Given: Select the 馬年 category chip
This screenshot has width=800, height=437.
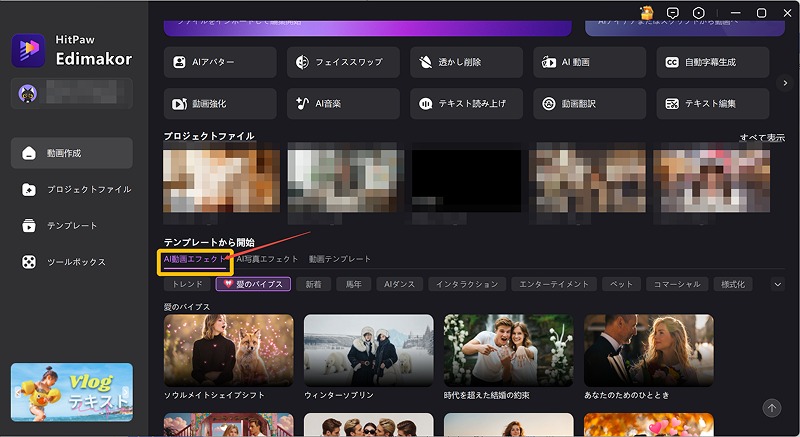Looking at the screenshot, I should (354, 284).
